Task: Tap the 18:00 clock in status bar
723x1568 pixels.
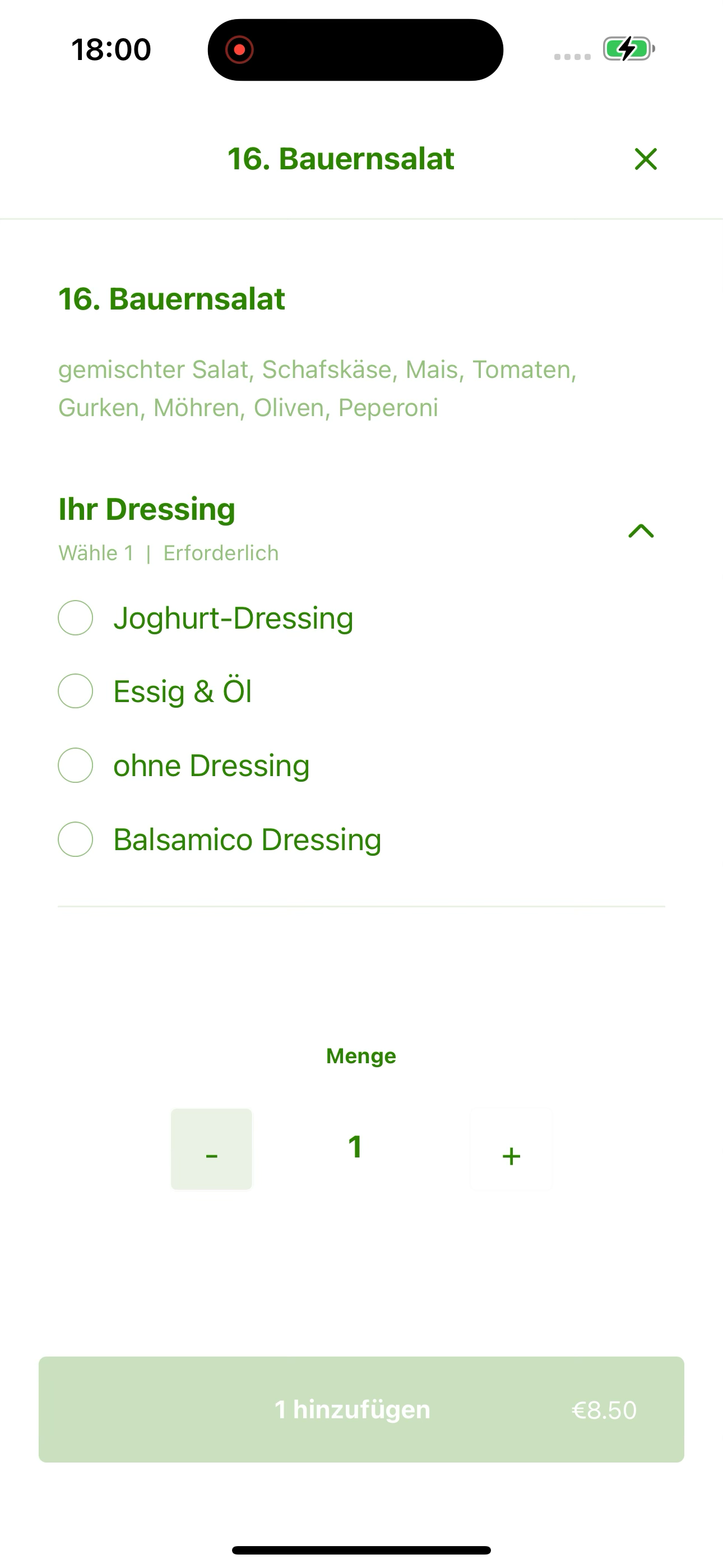Action: (x=111, y=49)
